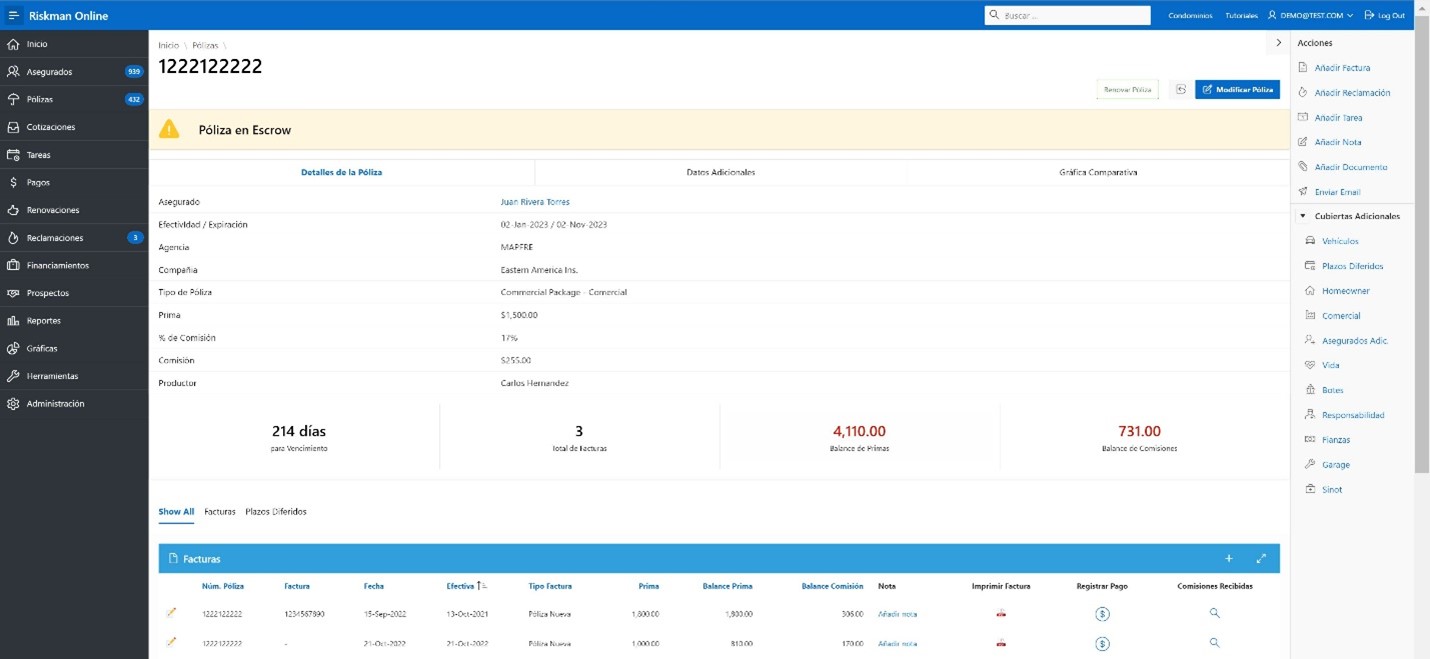The image size is (1430, 659).
Task: Collapse the Cubiertas Adicionales section
Action: pyautogui.click(x=1303, y=216)
